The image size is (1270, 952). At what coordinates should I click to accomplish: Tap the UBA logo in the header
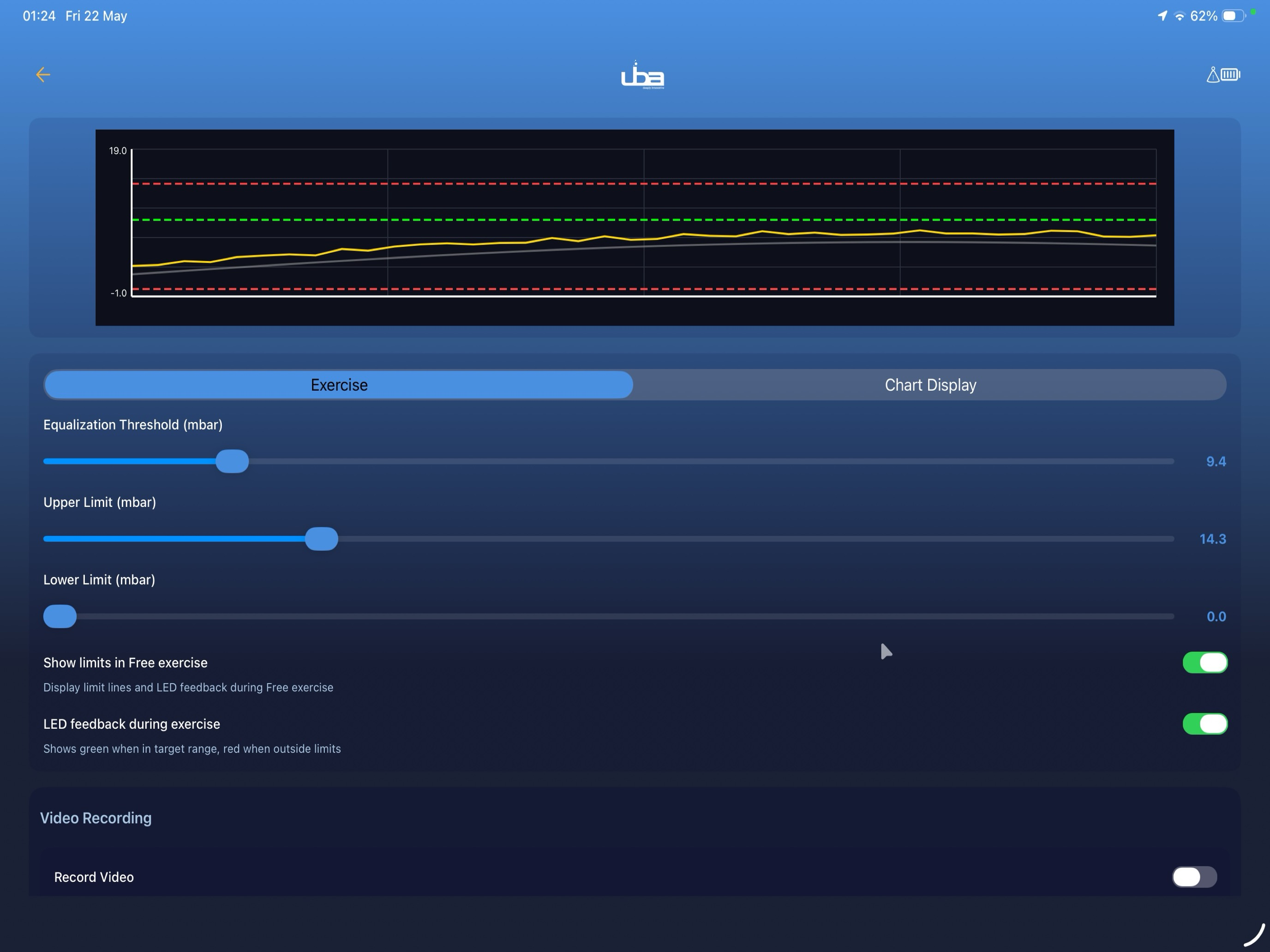coord(642,75)
